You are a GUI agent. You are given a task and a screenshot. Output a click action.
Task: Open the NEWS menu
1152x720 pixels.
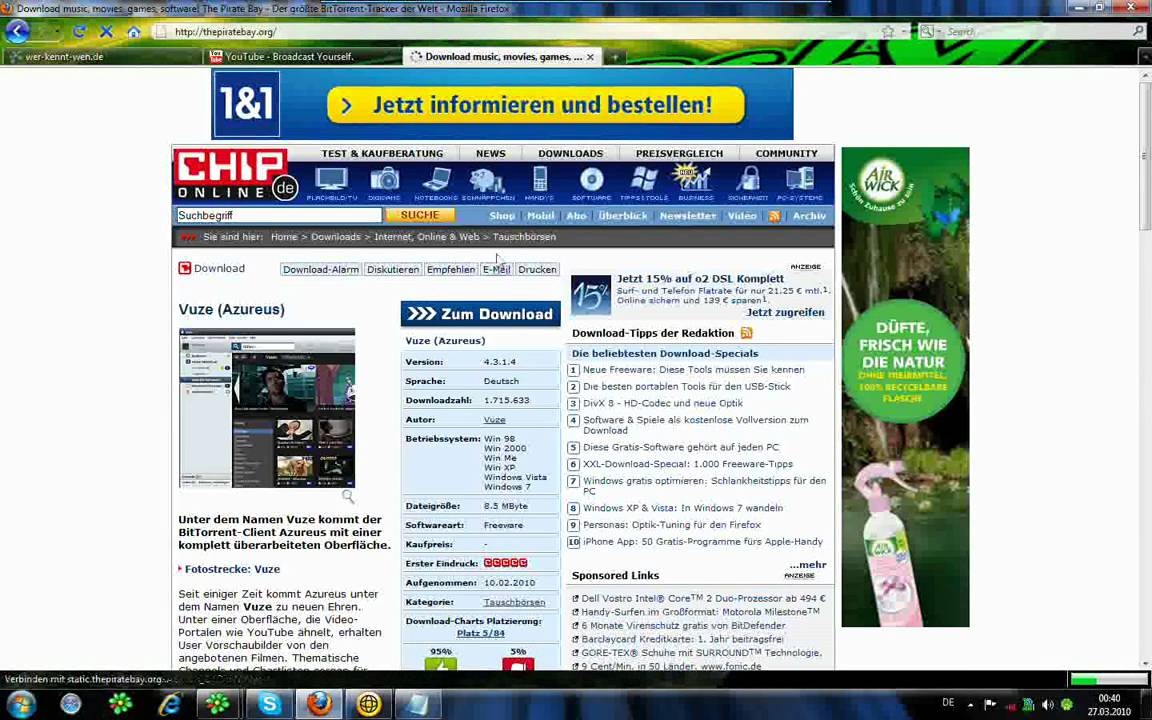[490, 154]
